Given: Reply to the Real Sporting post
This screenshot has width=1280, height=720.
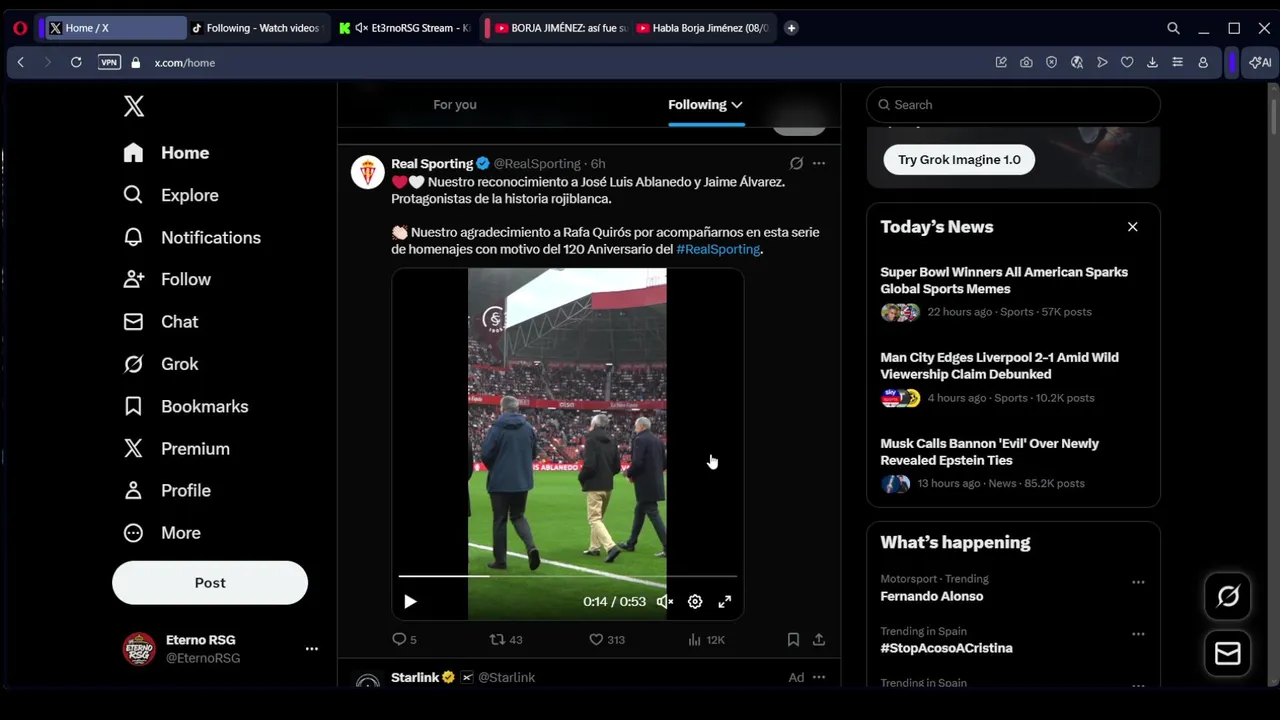Looking at the screenshot, I should pos(404,639).
